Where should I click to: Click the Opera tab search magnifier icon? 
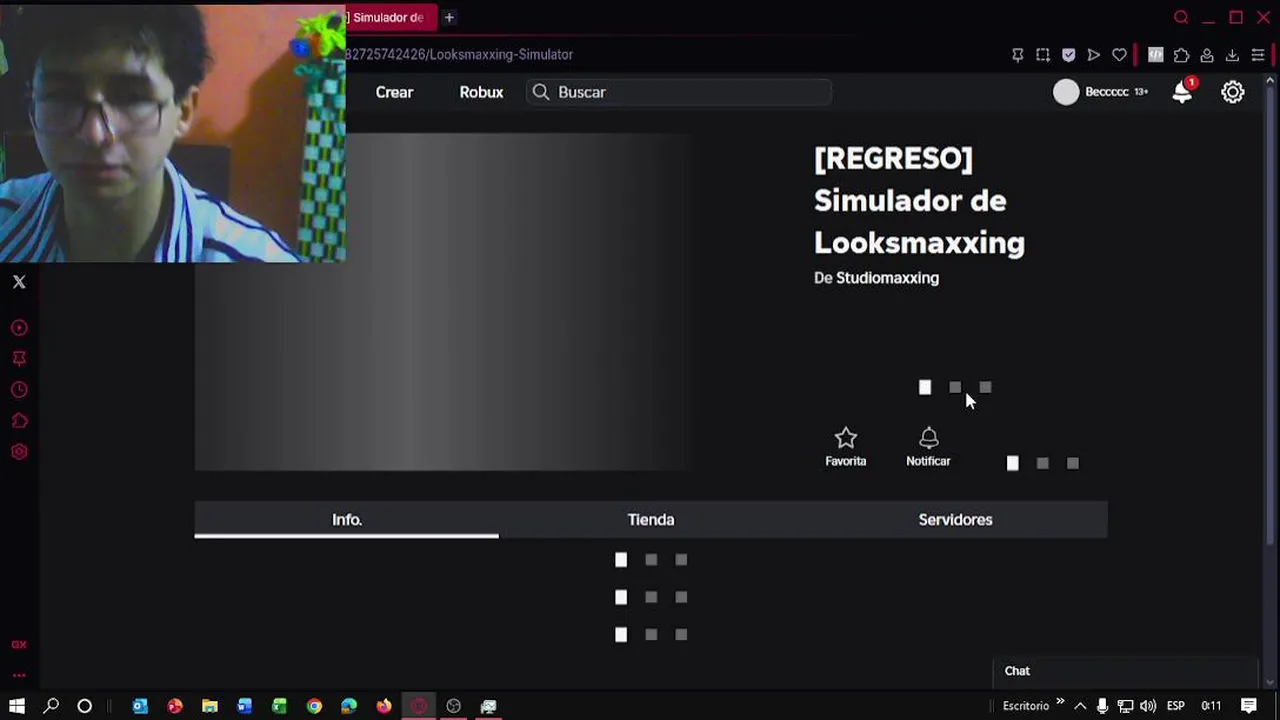1181,17
